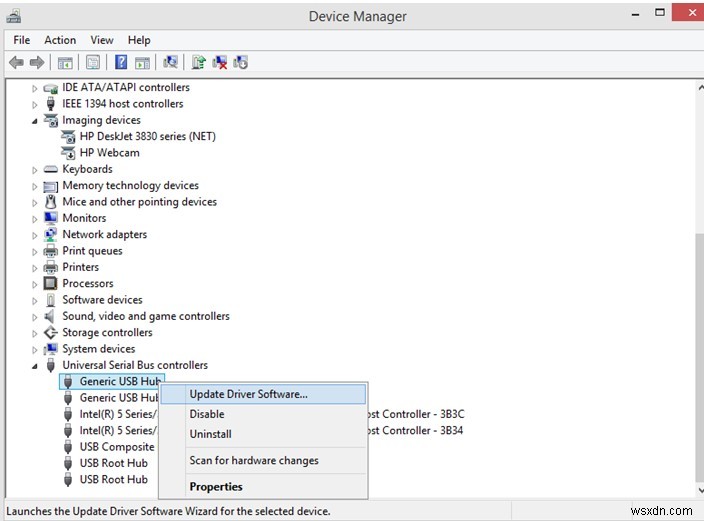
Task: Expand the IDE ATA/ATAPI controllers node
Action: pos(35,88)
